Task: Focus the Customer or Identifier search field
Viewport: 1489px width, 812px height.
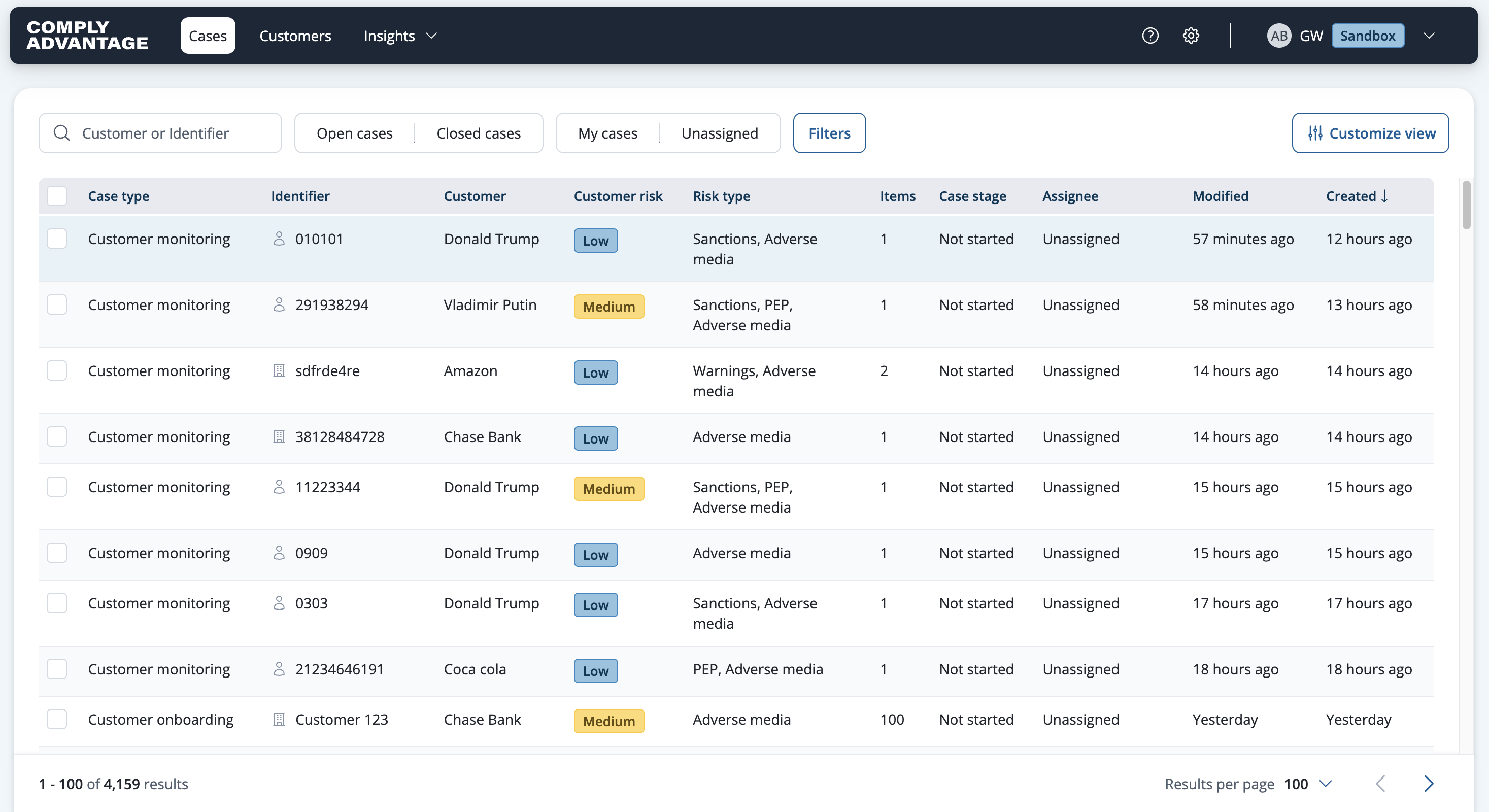Action: pyautogui.click(x=160, y=133)
